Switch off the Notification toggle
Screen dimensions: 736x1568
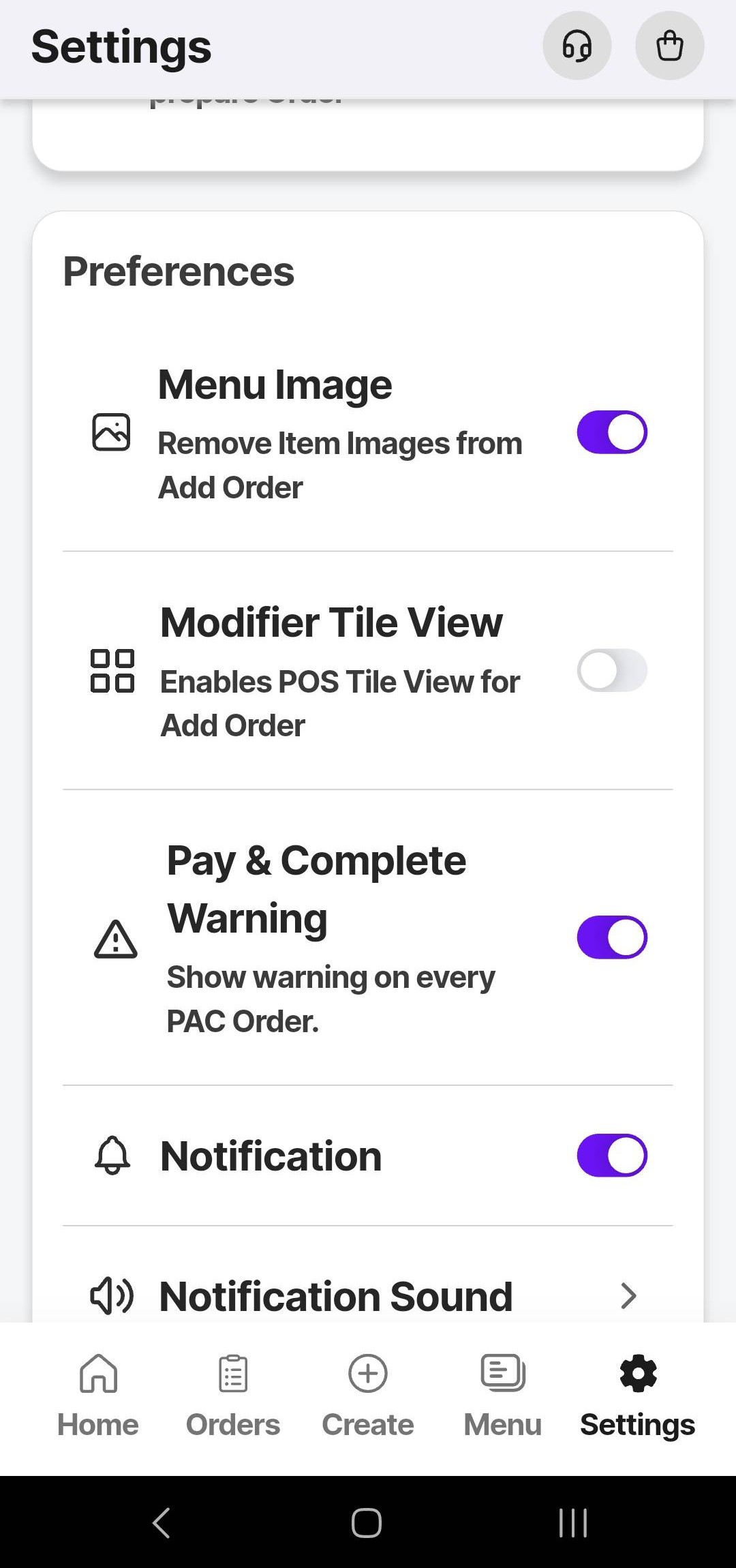[611, 1156]
